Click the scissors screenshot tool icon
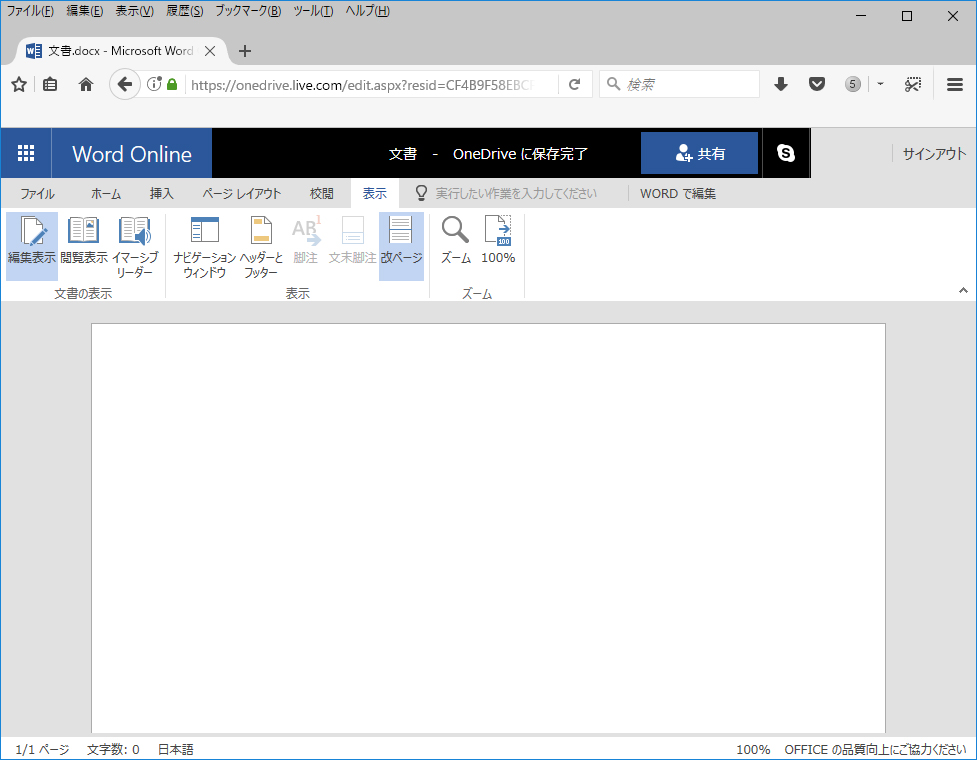The height and width of the screenshot is (760, 977). [x=913, y=84]
